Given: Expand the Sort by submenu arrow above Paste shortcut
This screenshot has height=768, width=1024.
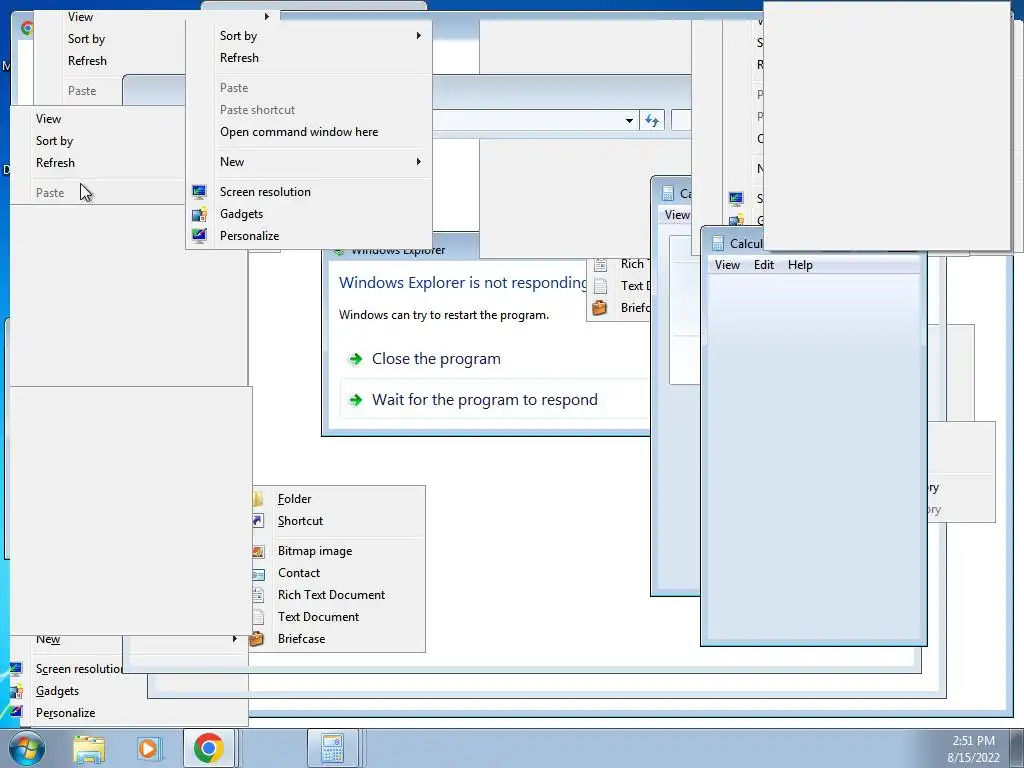Looking at the screenshot, I should (419, 35).
